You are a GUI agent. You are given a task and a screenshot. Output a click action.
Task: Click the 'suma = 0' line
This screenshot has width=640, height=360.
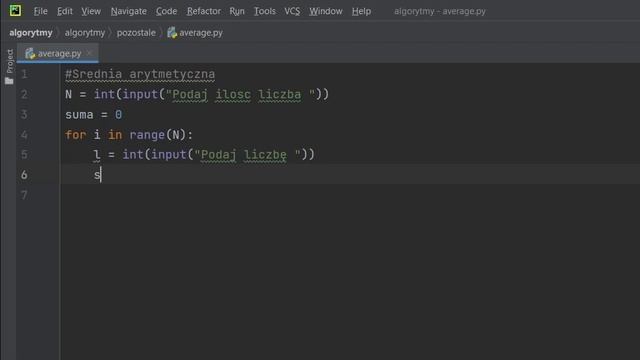(x=93, y=115)
